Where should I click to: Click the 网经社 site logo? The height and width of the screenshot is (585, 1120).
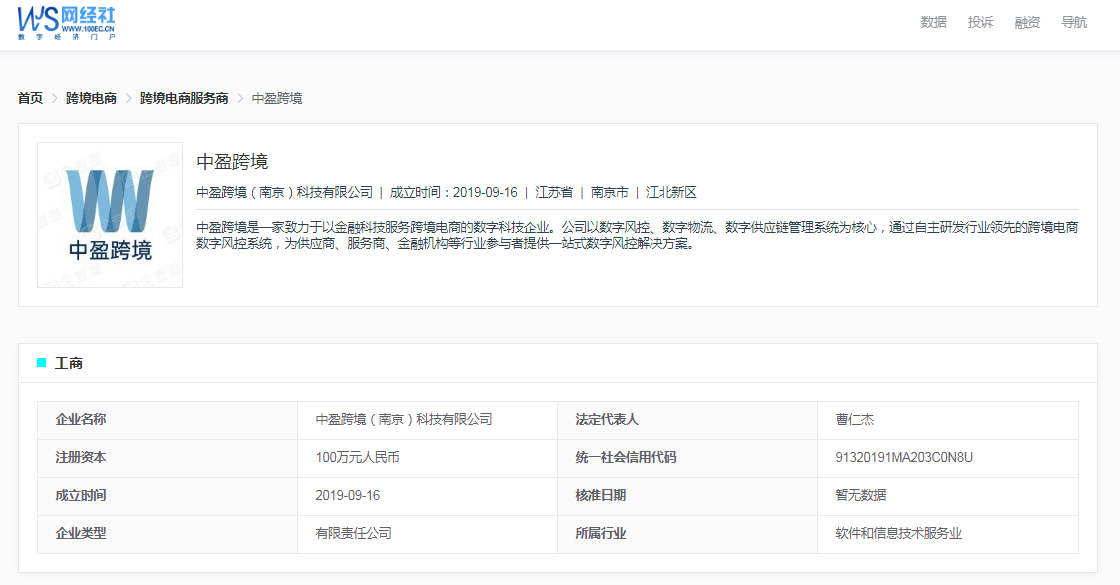click(66, 24)
